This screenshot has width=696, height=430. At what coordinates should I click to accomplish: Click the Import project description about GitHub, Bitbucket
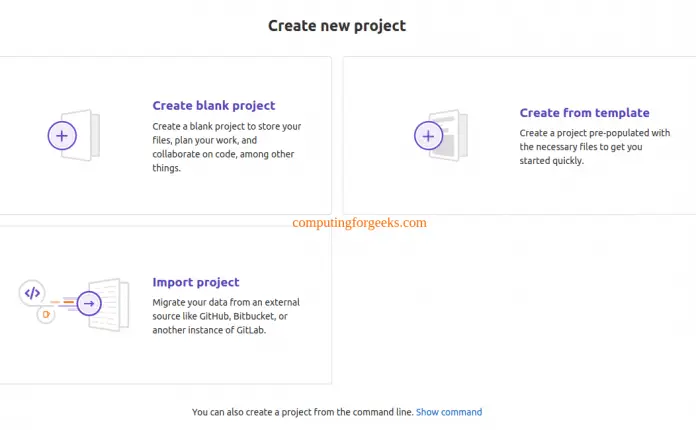pyautogui.click(x=225, y=316)
